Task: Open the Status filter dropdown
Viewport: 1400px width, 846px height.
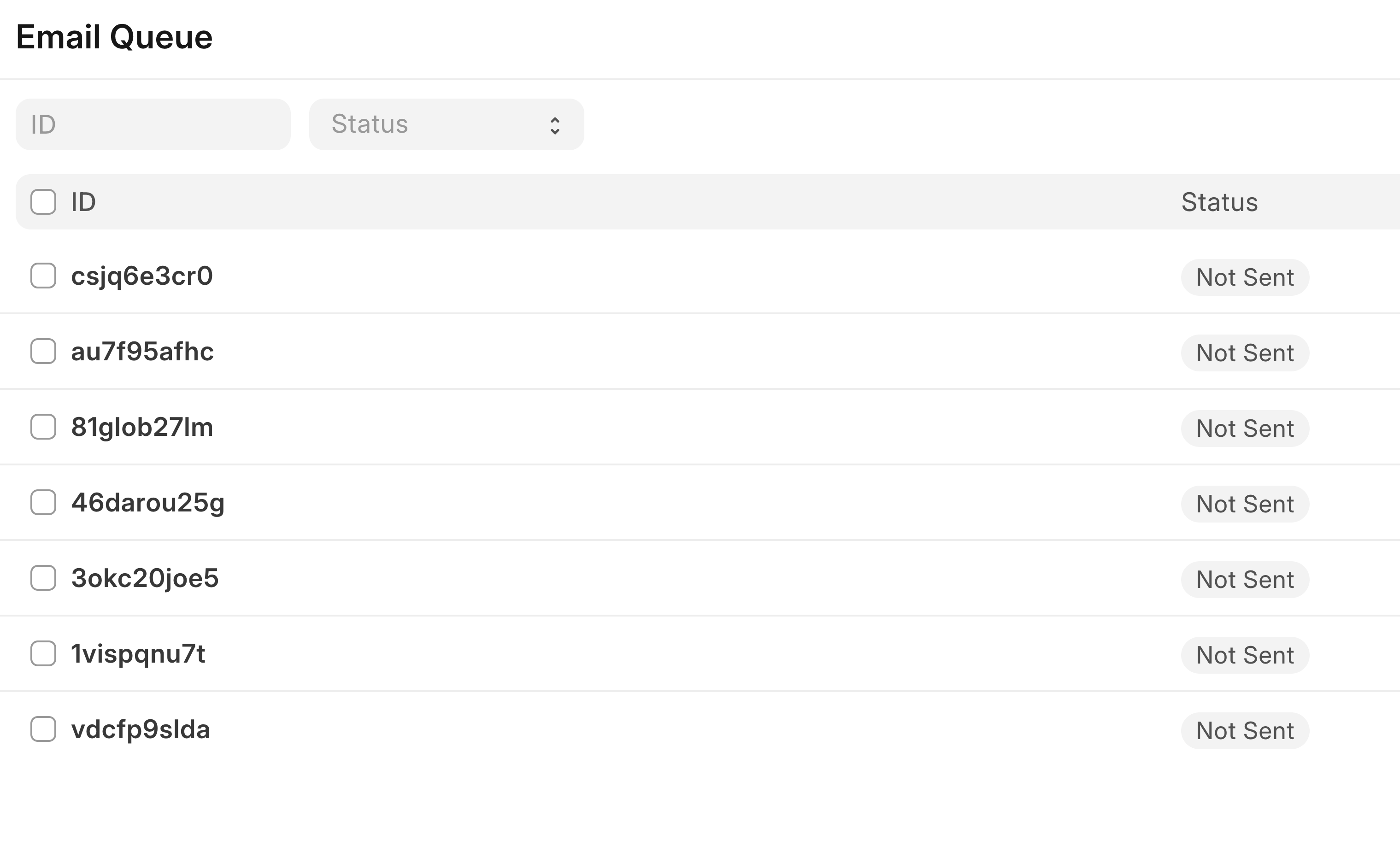Action: (446, 124)
